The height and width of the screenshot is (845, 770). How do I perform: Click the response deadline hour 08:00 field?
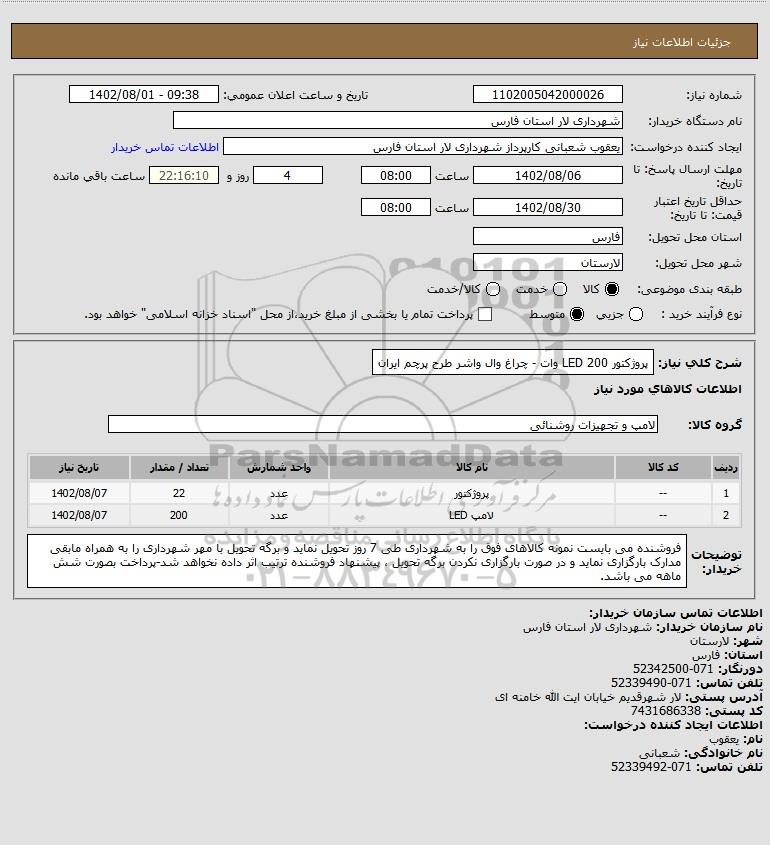[396, 175]
